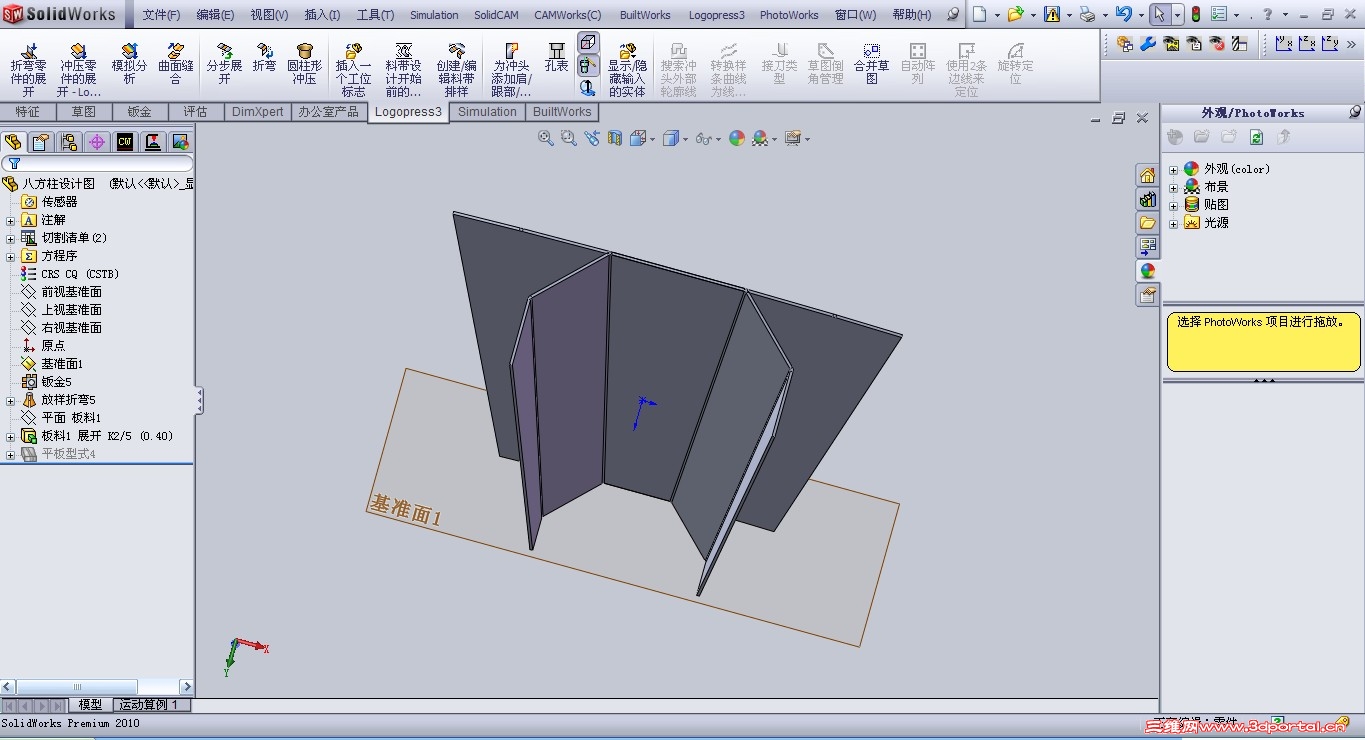1365x740 pixels.
Task: Switch to the 钣金 sheet metal tab
Action: [x=140, y=112]
